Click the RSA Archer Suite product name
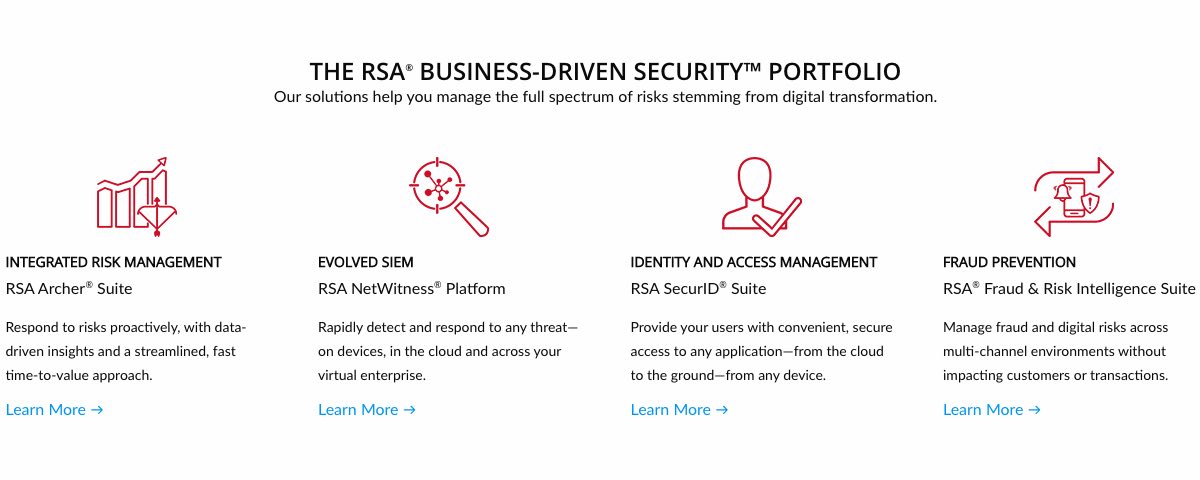 (x=69, y=288)
